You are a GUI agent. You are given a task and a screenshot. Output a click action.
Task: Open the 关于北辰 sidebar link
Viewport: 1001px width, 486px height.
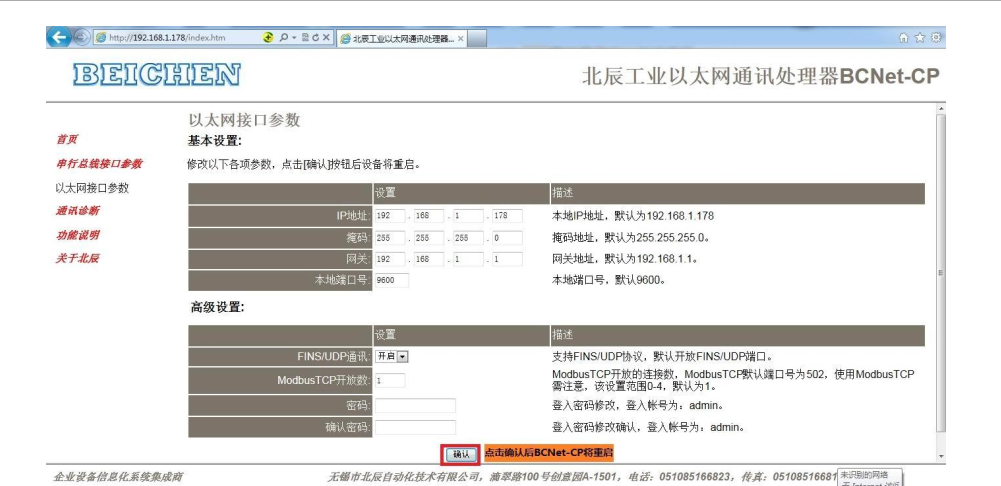(77, 259)
